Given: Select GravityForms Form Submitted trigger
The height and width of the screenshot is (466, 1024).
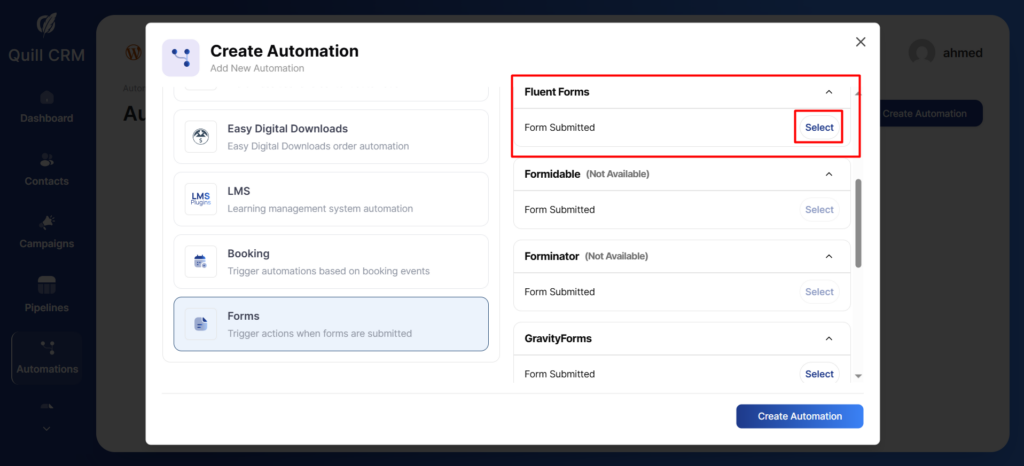Looking at the screenshot, I should coord(819,374).
